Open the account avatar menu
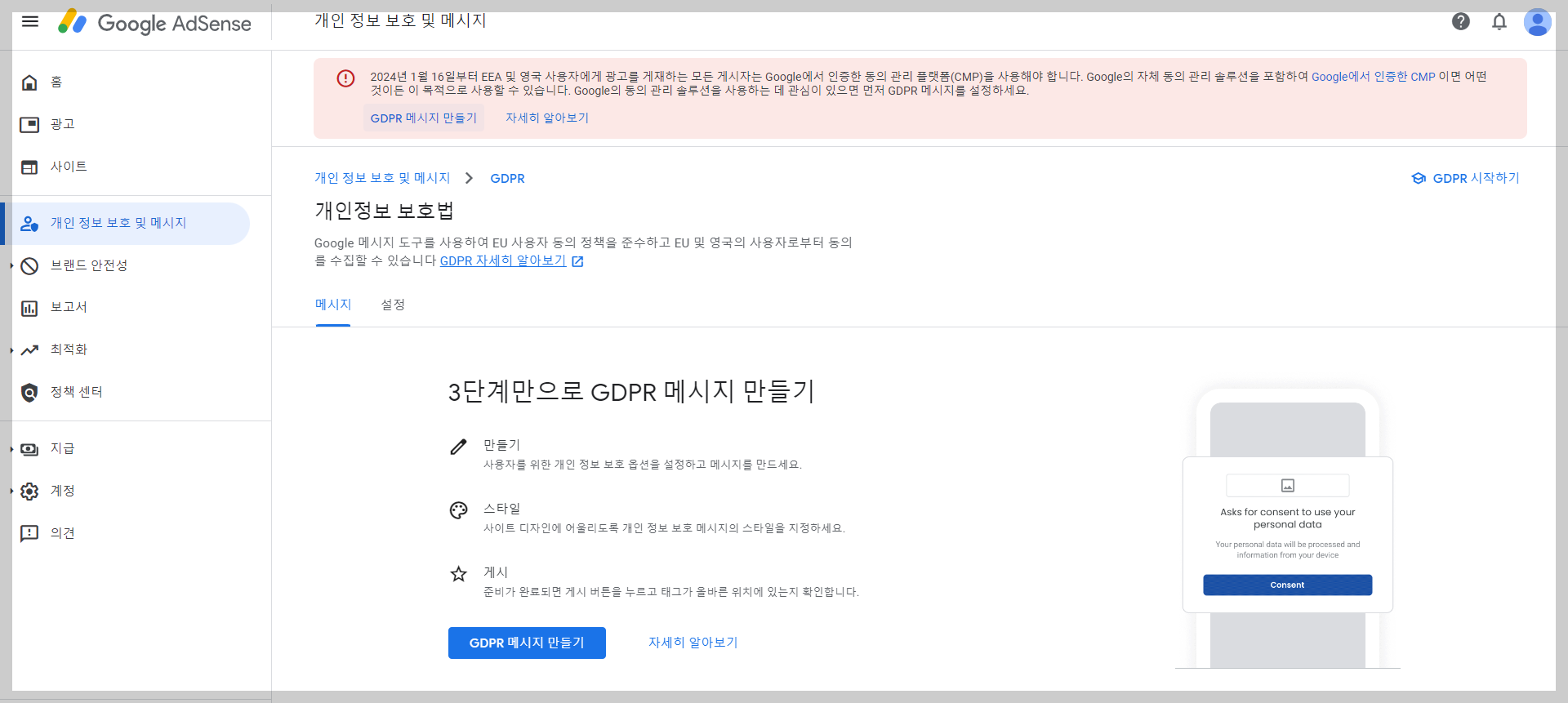 1537,22
